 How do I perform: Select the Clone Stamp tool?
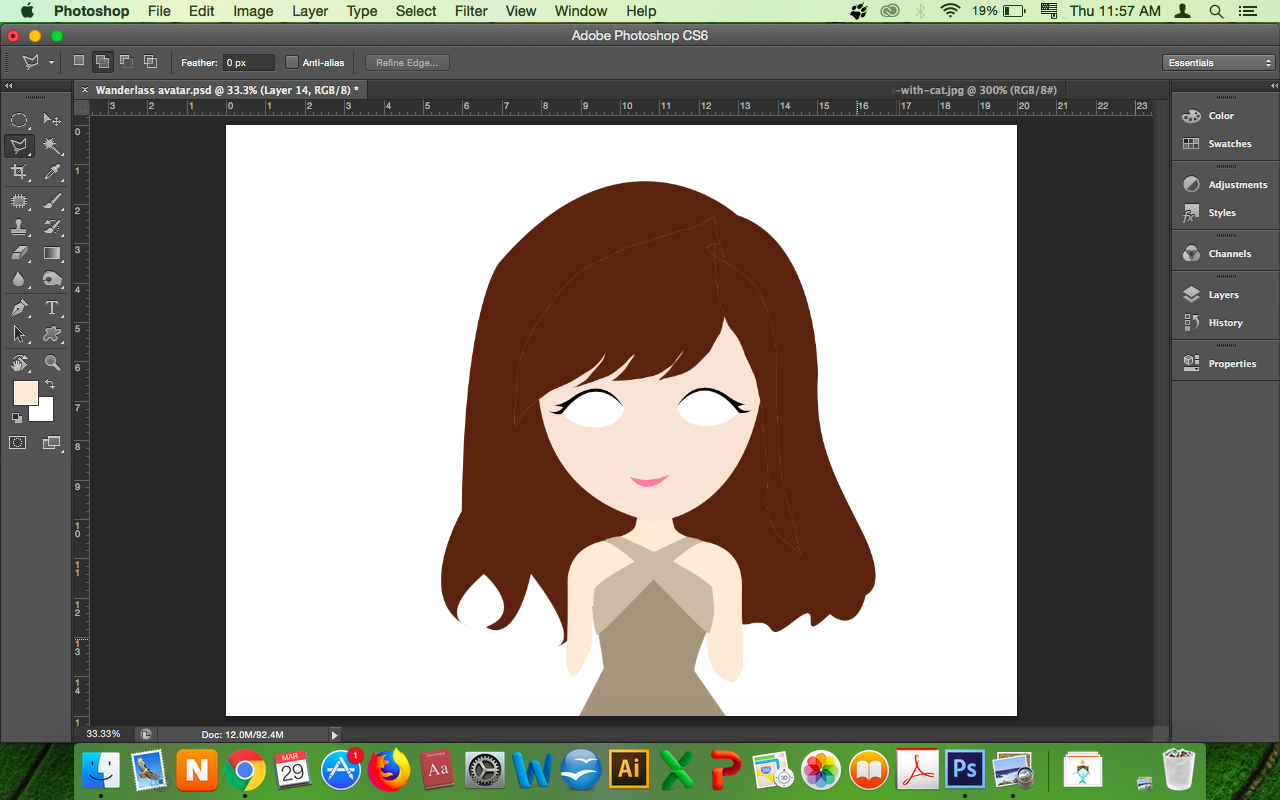[x=19, y=227]
